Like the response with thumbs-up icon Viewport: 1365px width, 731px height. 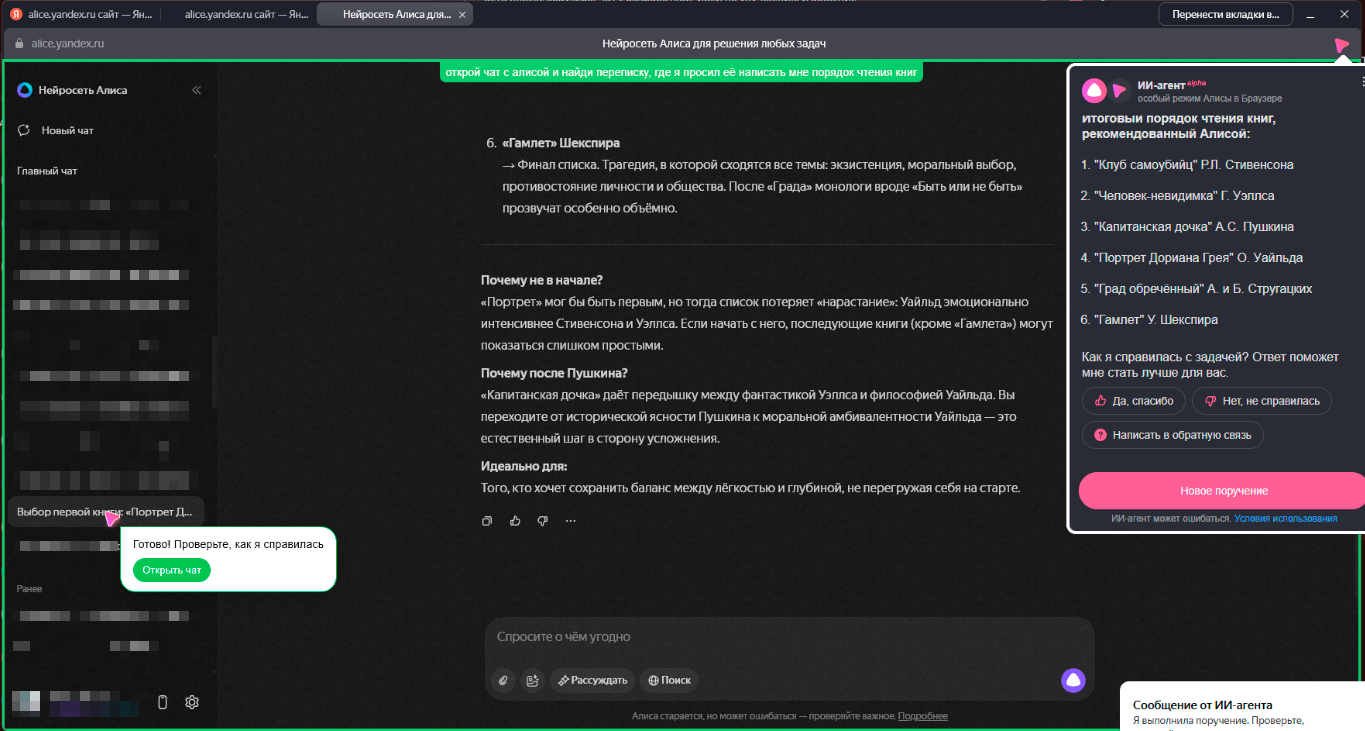[x=515, y=521]
